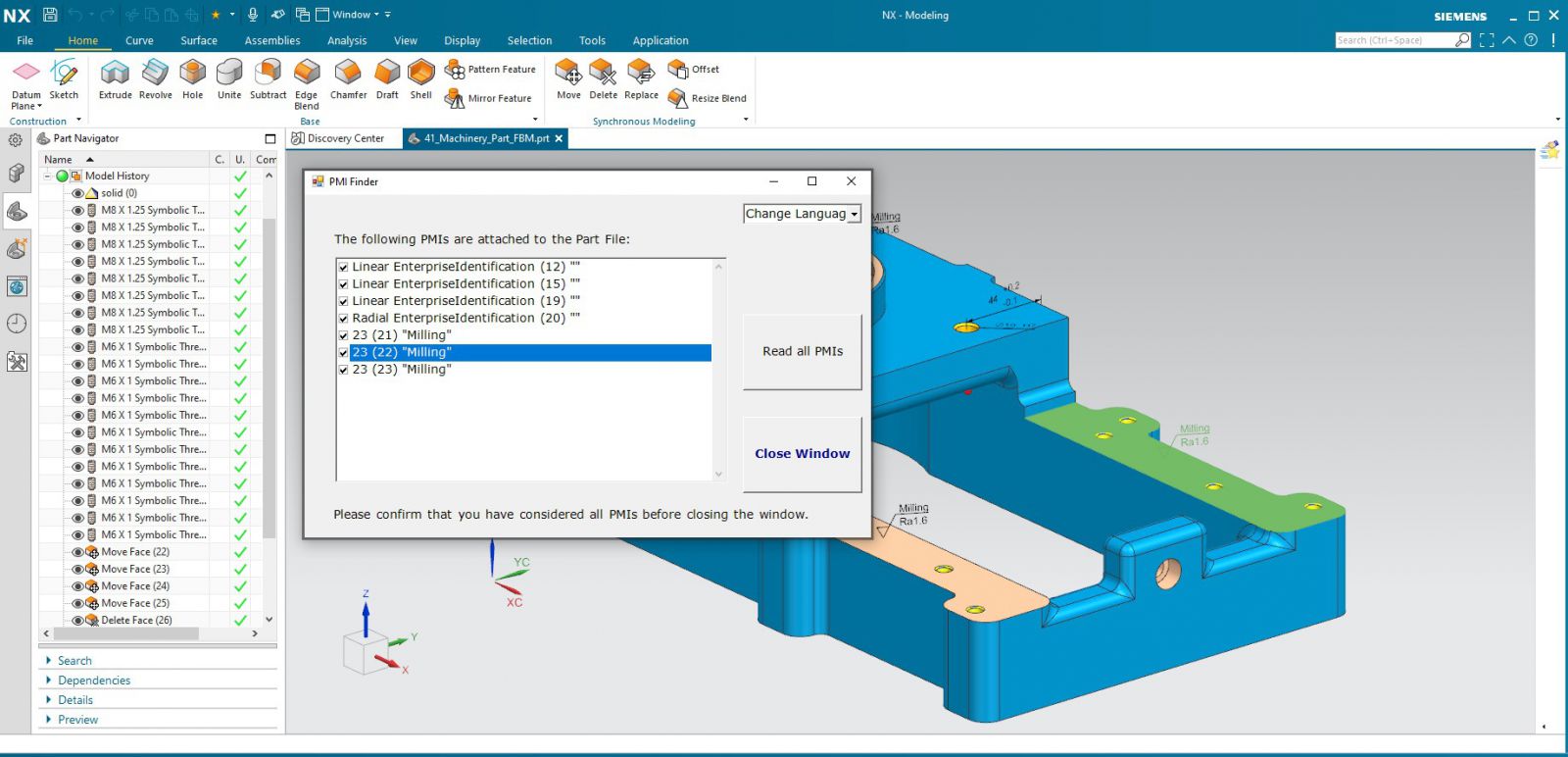Switch to the Curve ribbon tab

point(139,40)
